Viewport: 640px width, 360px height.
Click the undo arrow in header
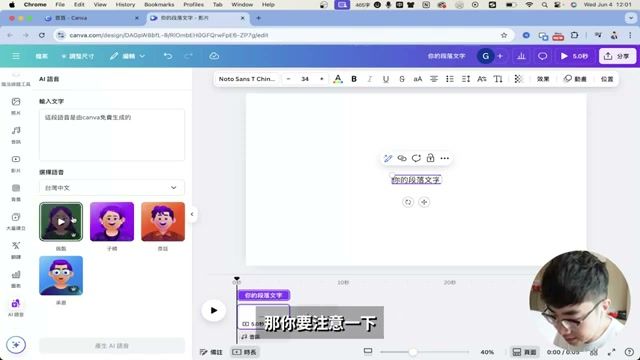click(x=168, y=56)
